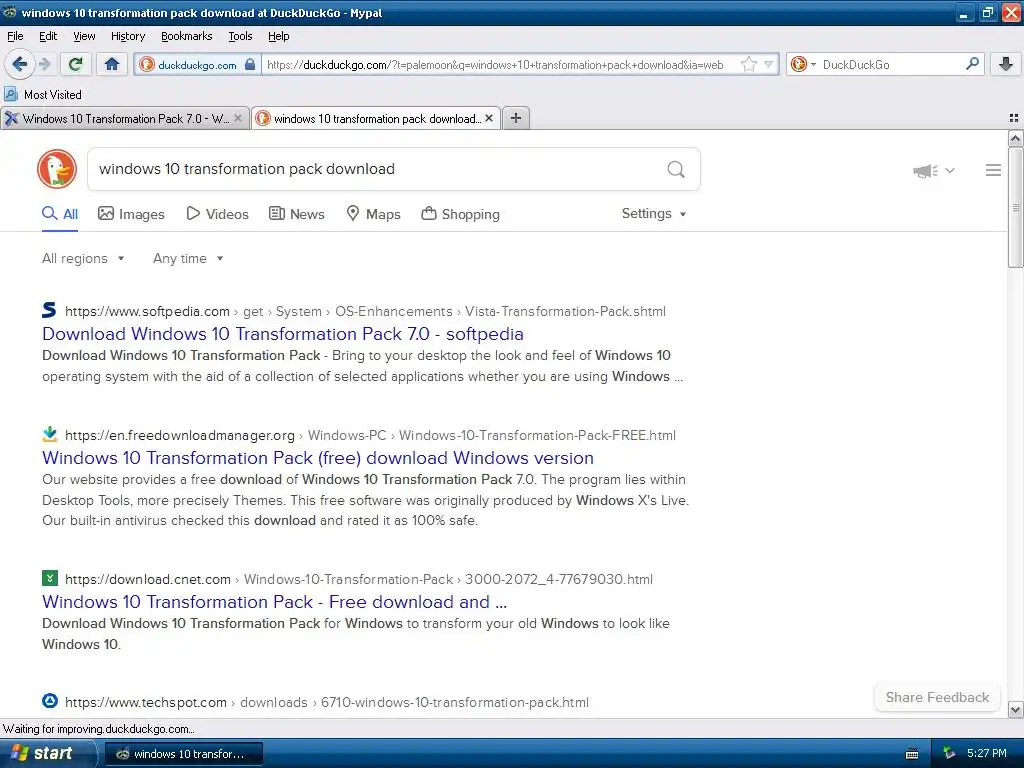Open the Bookmarks menu
Image resolution: width=1024 pixels, height=768 pixels.
click(187, 36)
